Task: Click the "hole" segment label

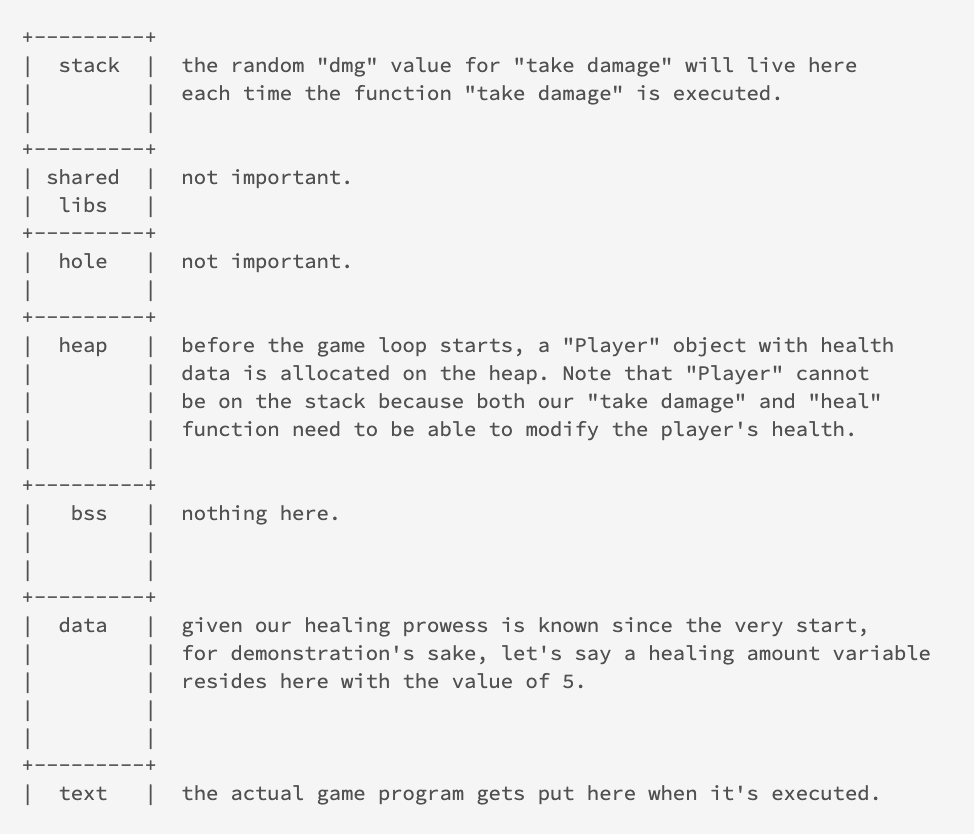Action: pos(83,262)
